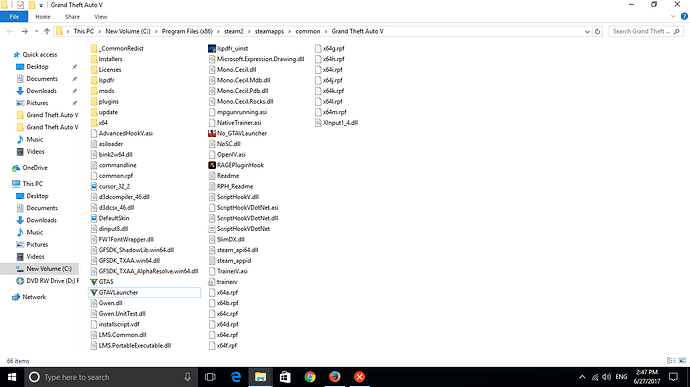Open Explorer Help question mark icon
The width and height of the screenshot is (690, 387).
tap(684, 17)
